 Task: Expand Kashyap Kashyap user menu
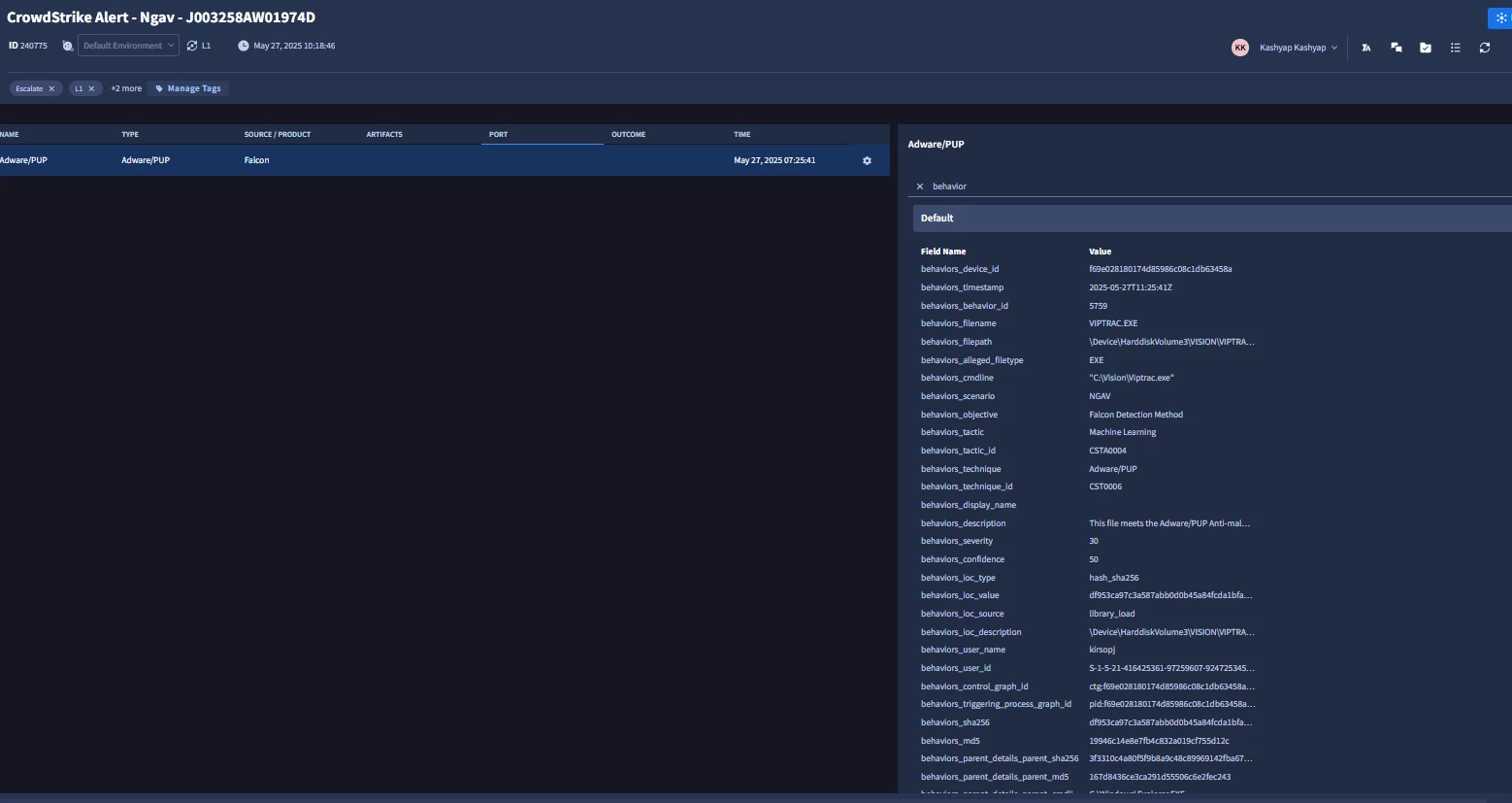tap(1298, 48)
